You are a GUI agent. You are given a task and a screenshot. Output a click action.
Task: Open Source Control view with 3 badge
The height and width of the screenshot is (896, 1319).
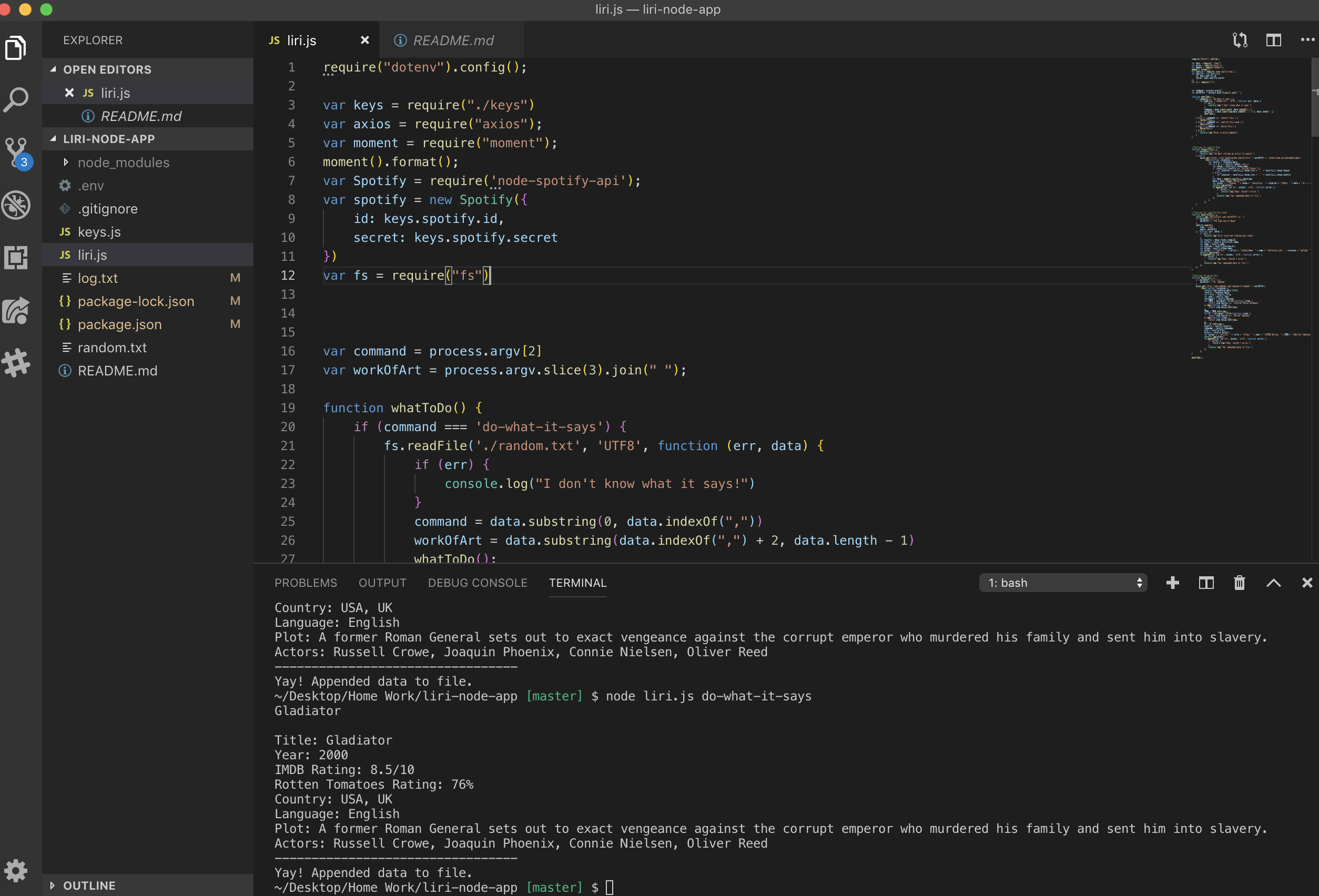point(16,151)
